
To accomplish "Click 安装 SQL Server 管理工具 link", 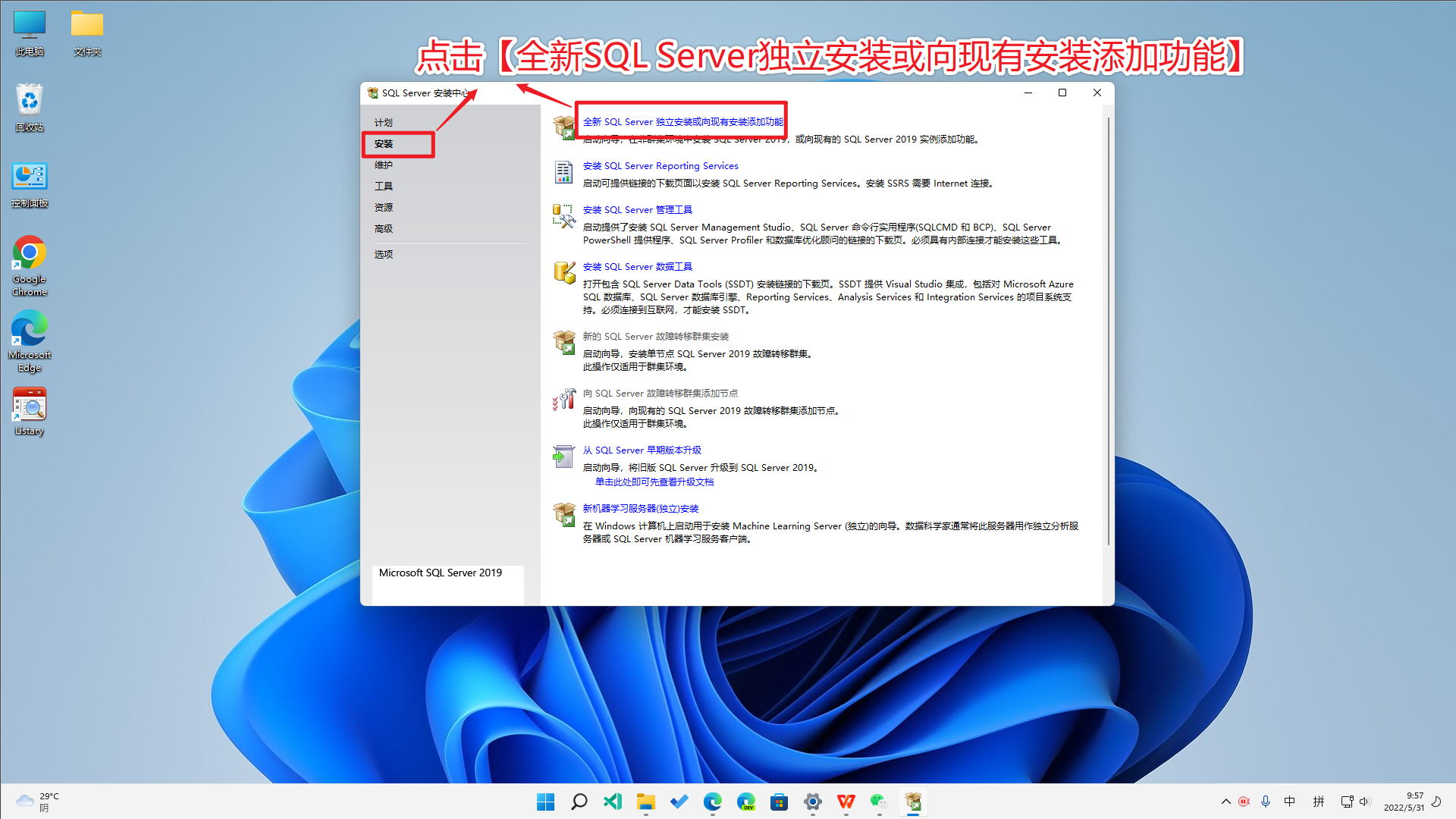I will tap(637, 209).
